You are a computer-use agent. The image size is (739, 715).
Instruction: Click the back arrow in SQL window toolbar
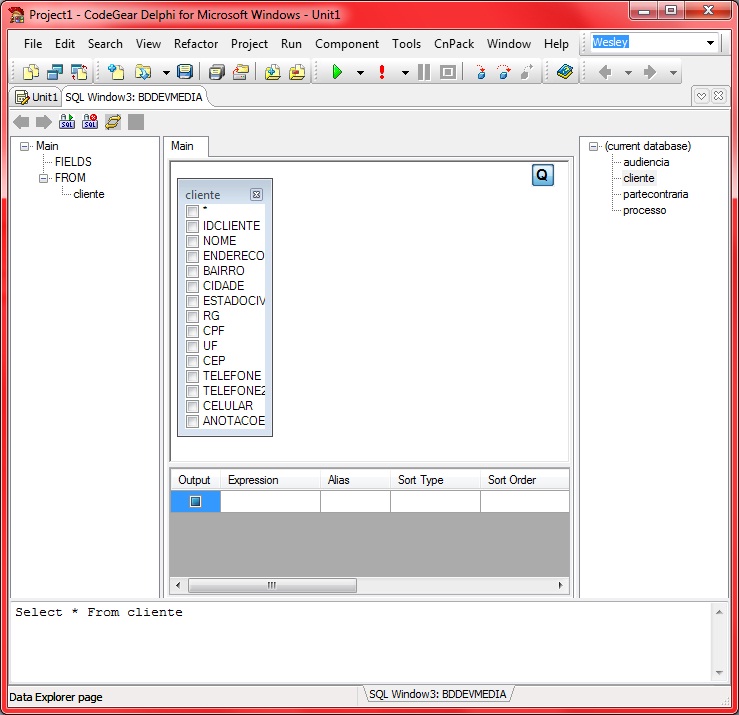tap(21, 122)
